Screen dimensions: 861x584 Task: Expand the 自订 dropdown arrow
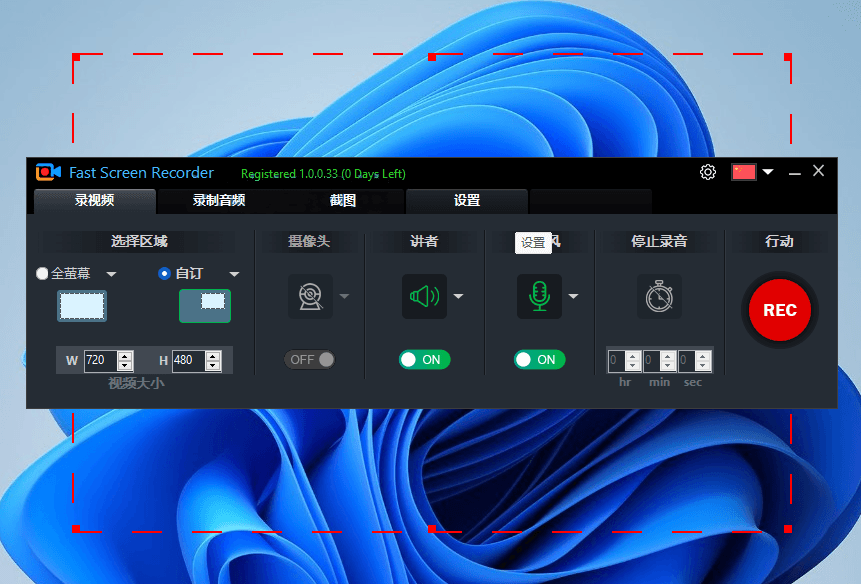pos(234,274)
